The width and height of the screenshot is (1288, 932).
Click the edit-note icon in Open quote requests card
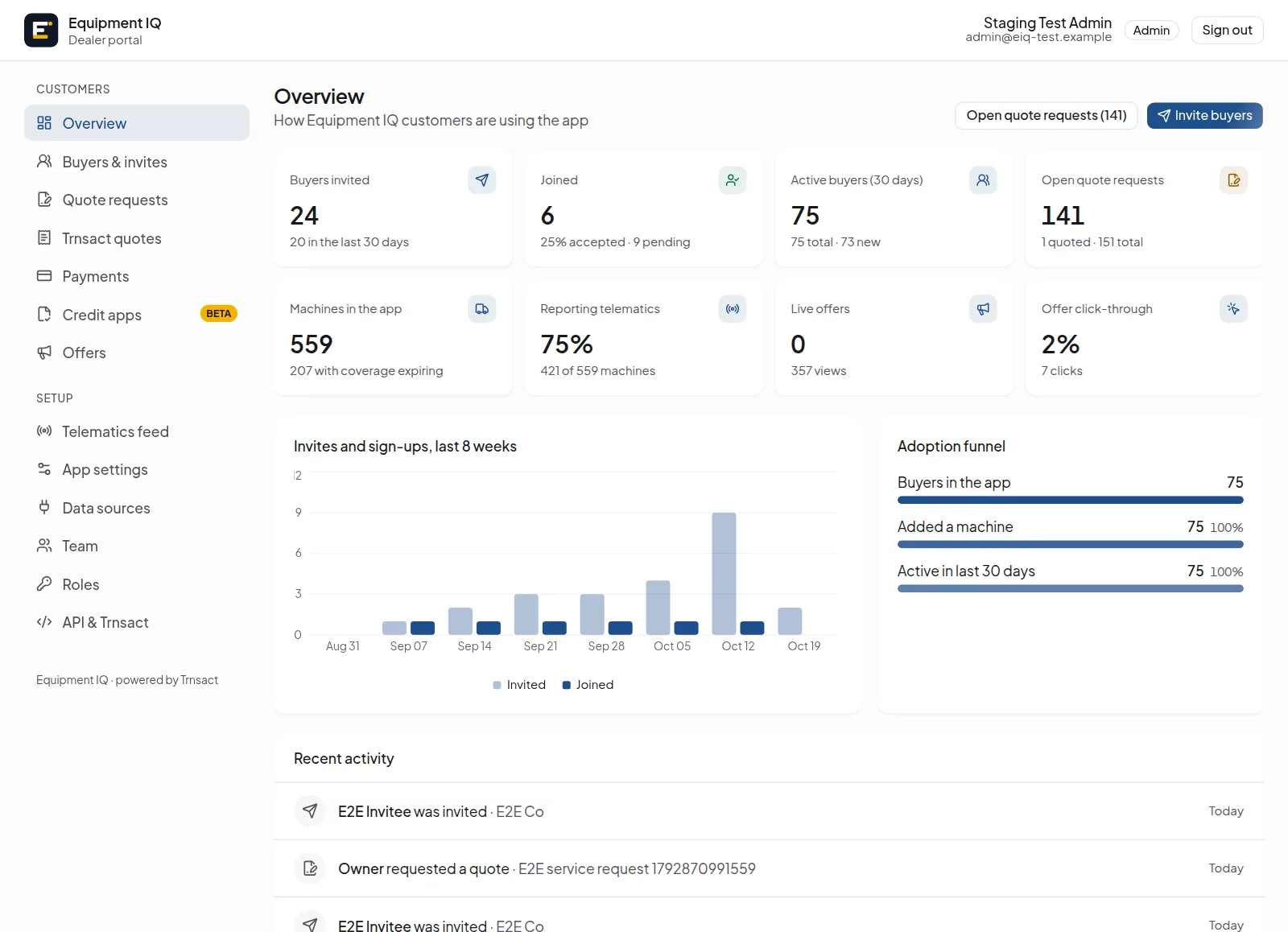1234,180
